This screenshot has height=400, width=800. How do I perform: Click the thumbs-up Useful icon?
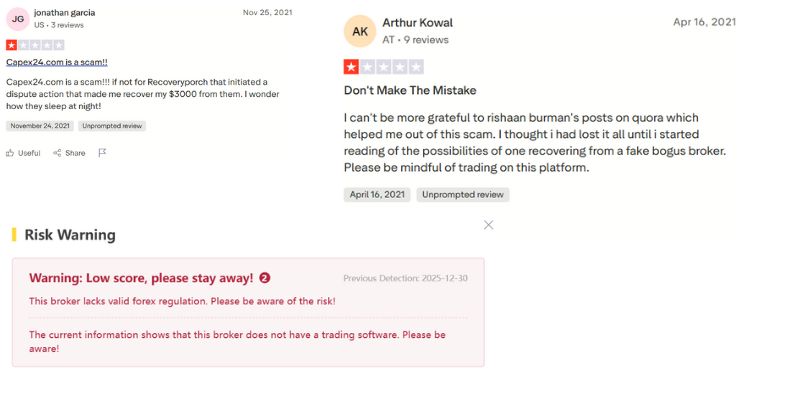pyautogui.click(x=10, y=153)
